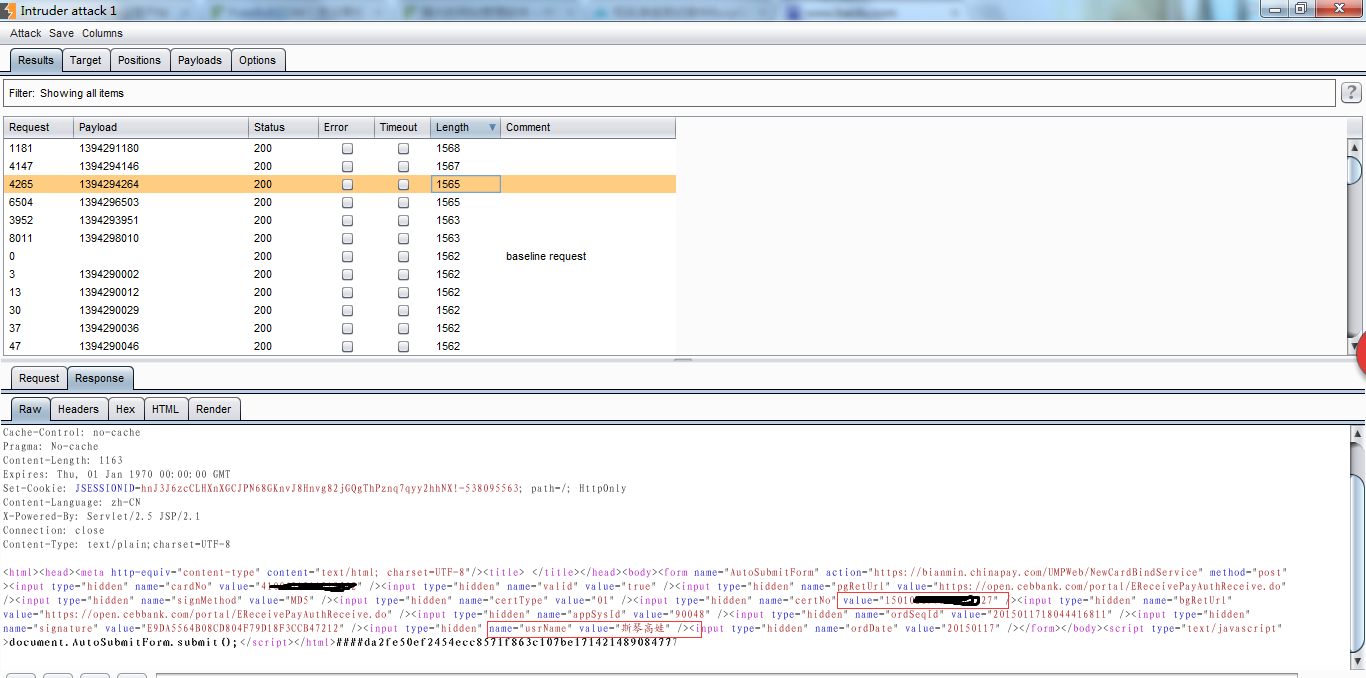The height and width of the screenshot is (678, 1366).
Task: Toggle Error checkbox for request 8011
Action: [348, 238]
